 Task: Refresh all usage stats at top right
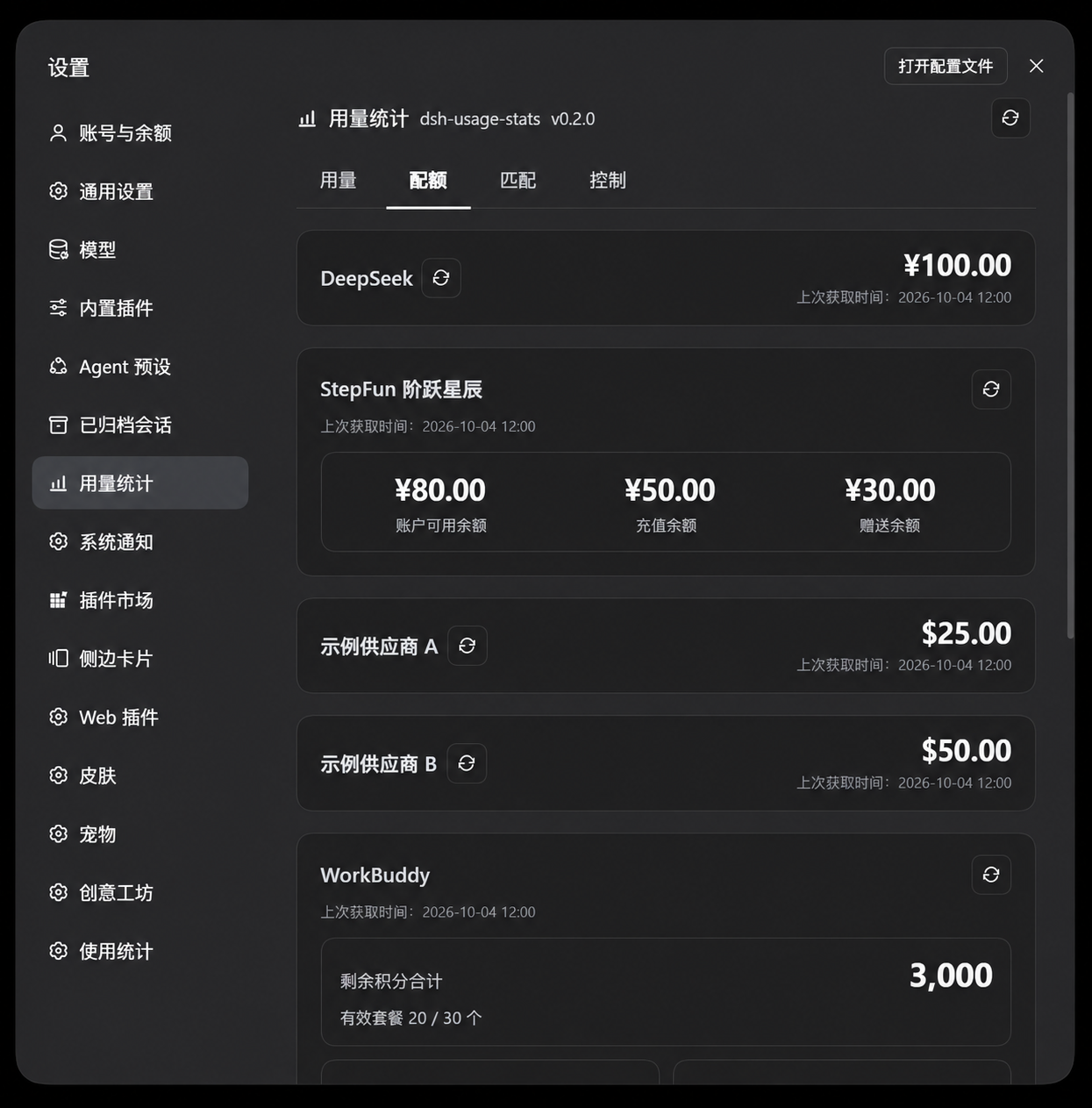(1010, 118)
